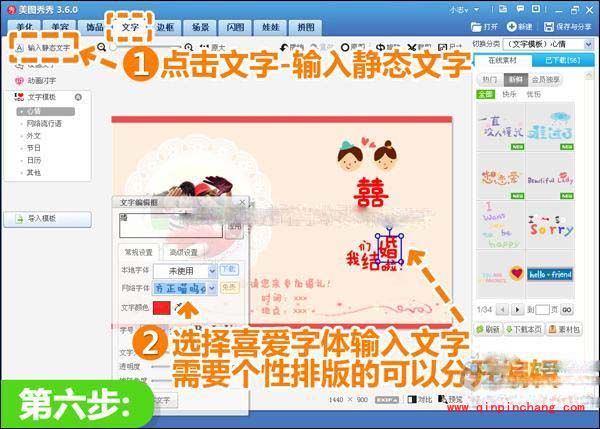The image size is (600, 429).
Task: Click 保存与分享 disk icon
Action: pyautogui.click(x=548, y=26)
